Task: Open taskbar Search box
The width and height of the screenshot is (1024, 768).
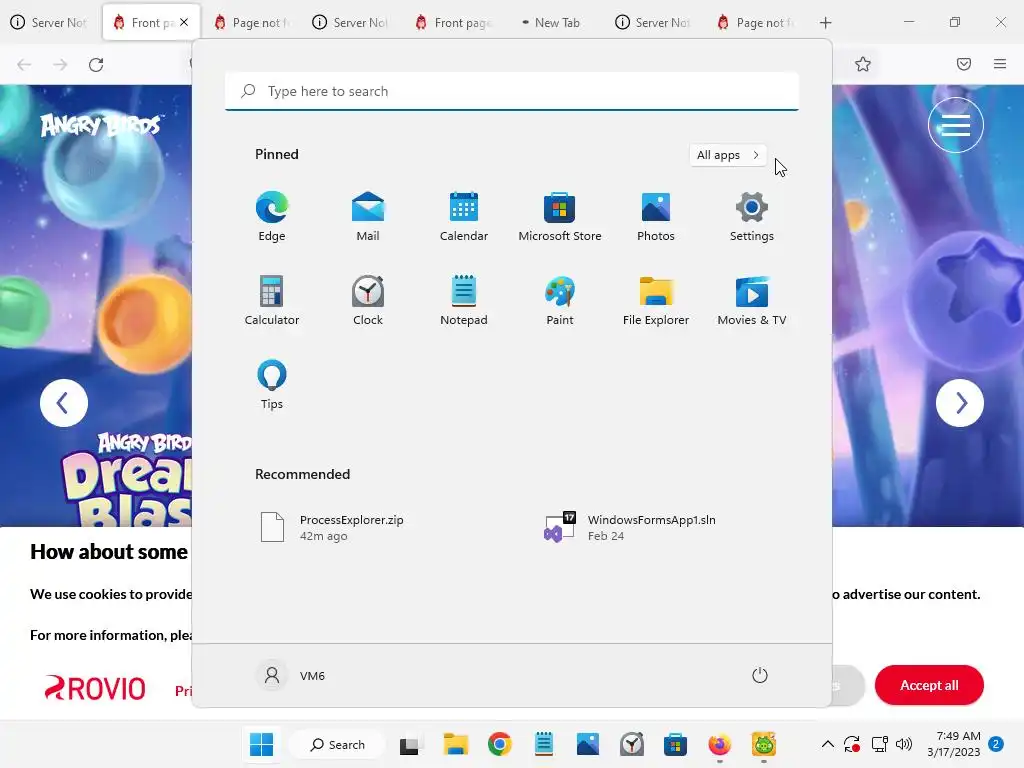Action: click(x=338, y=744)
